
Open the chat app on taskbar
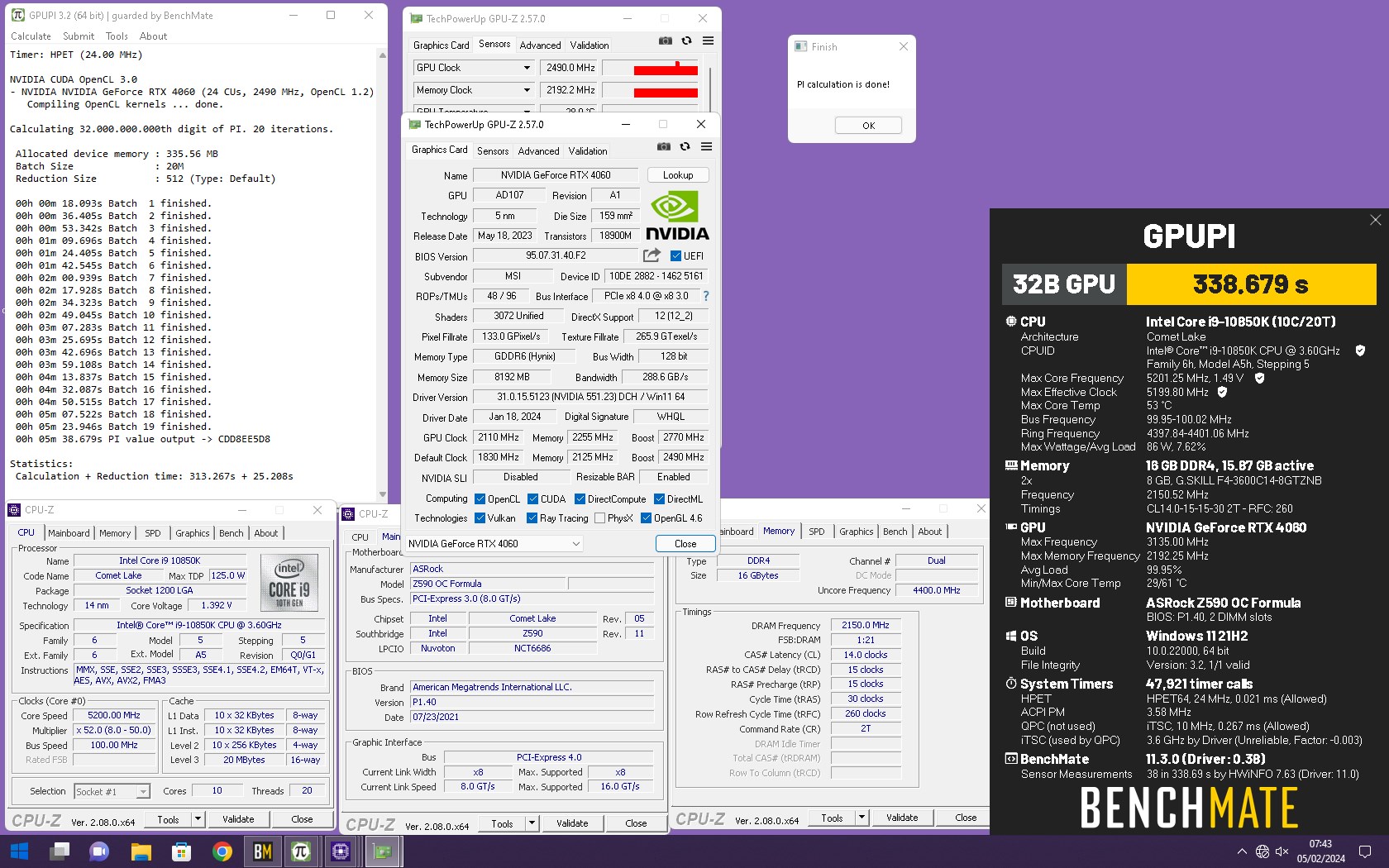click(99, 851)
